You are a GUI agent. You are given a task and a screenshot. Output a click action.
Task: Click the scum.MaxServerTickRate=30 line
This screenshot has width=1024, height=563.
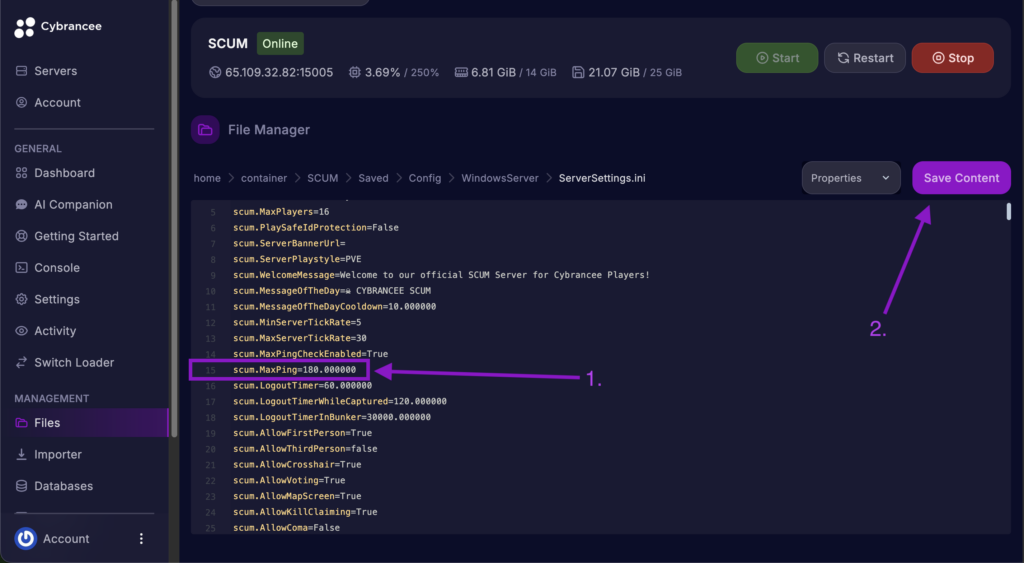(300, 338)
